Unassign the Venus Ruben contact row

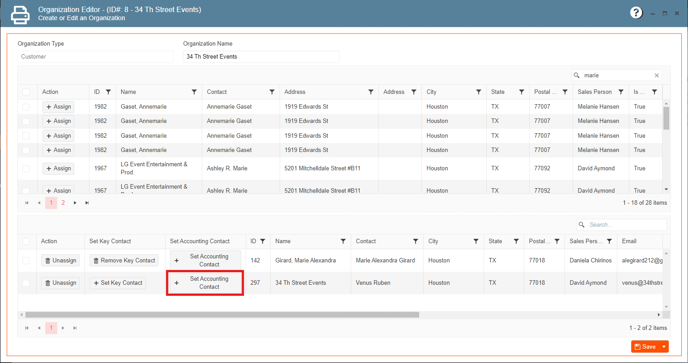(x=61, y=283)
